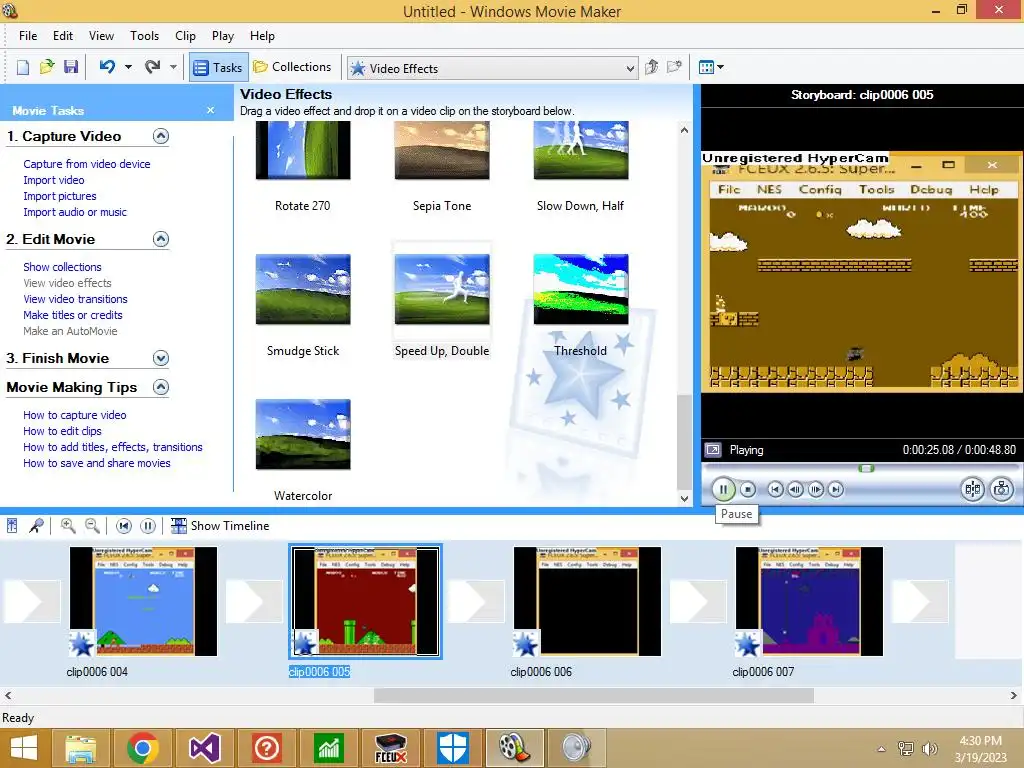The width and height of the screenshot is (1024, 768).
Task: Toggle the Collections pane button
Action: (x=292, y=67)
